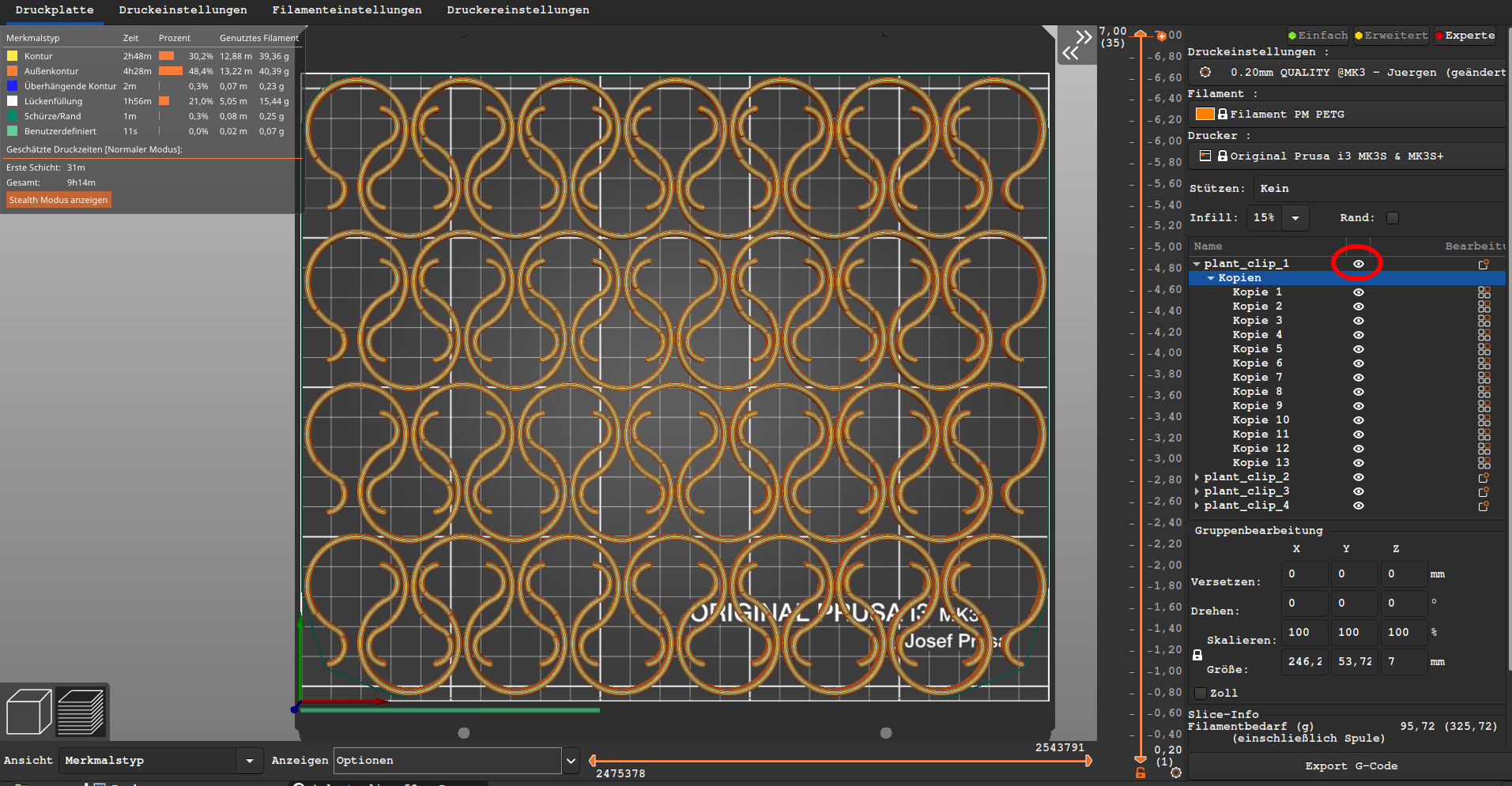
Task: Click edit icon for plant_clip_1
Action: [1484, 264]
